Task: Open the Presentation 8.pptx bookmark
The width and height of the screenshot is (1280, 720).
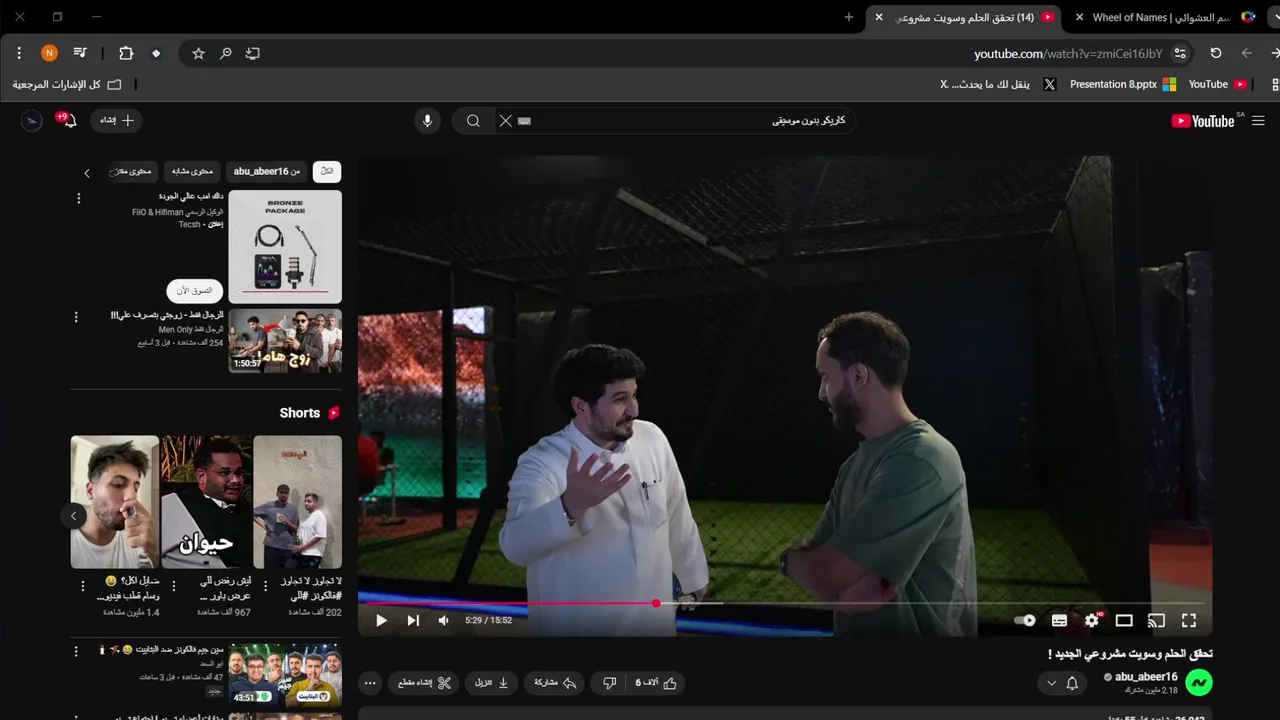Action: click(1122, 84)
